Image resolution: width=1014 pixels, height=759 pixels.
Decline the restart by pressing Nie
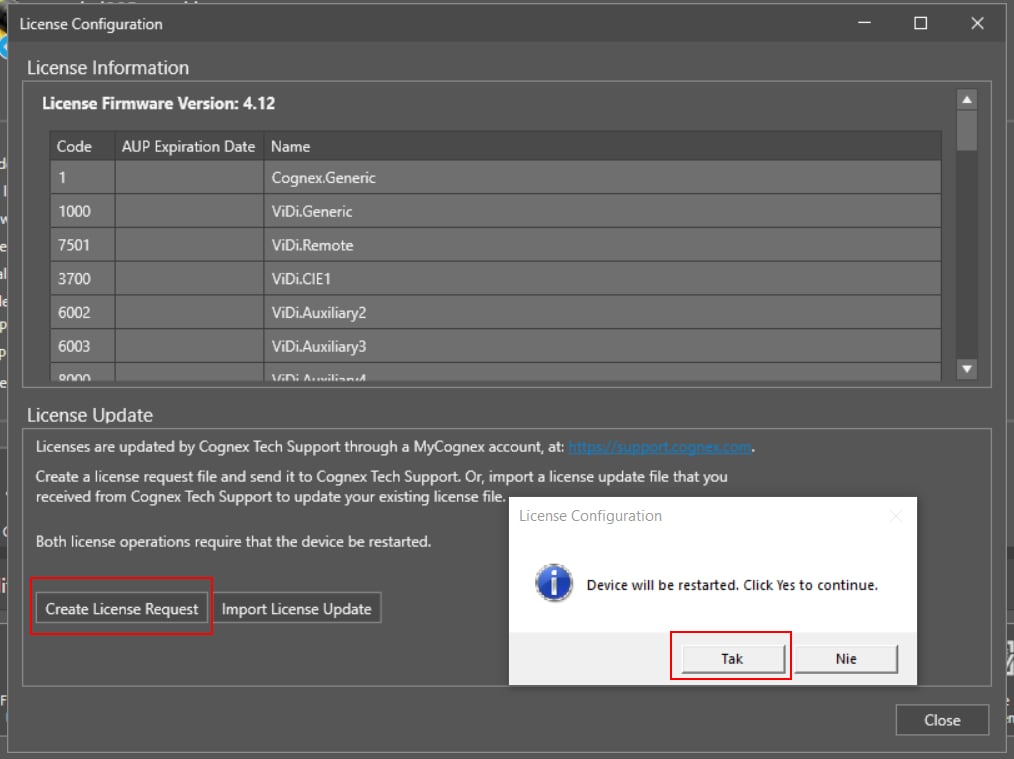[846, 658]
